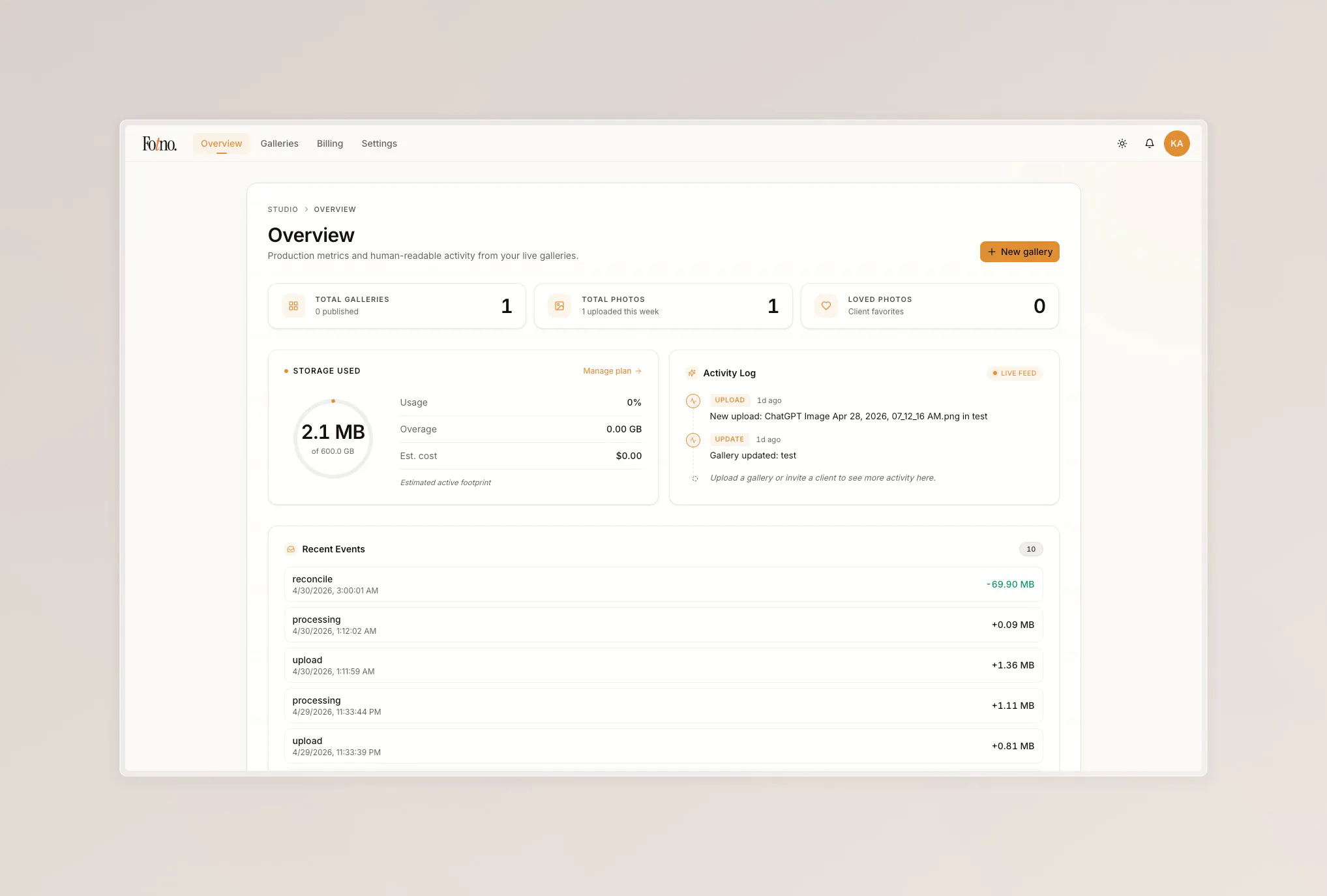Viewport: 1327px width, 896px height.
Task: Click the Recent Events heading
Action: pyautogui.click(x=333, y=549)
